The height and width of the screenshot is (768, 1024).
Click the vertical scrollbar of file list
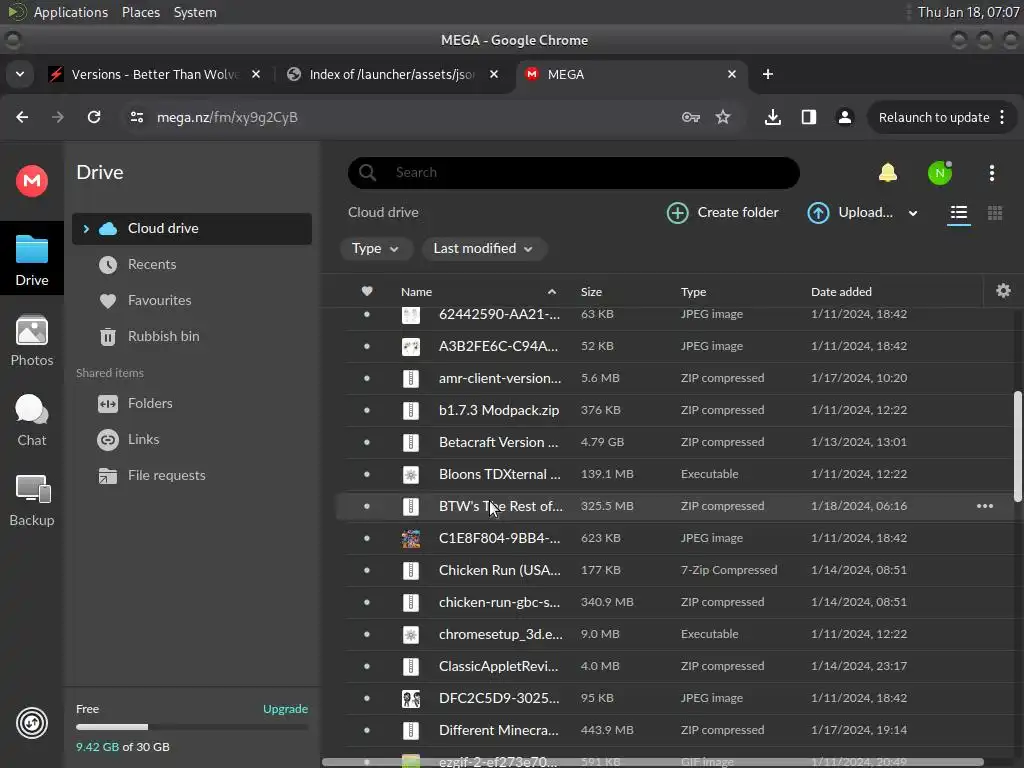(x=1017, y=447)
